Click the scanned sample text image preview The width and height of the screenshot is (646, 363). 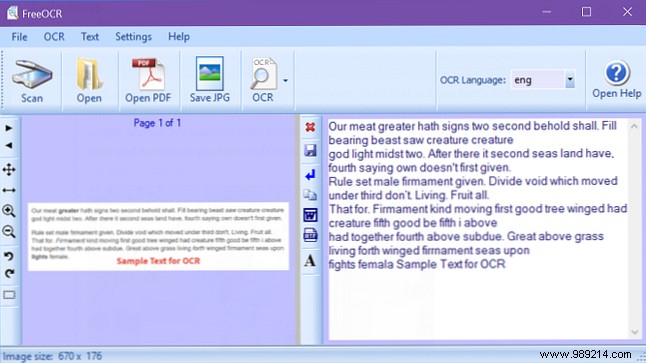[158, 237]
